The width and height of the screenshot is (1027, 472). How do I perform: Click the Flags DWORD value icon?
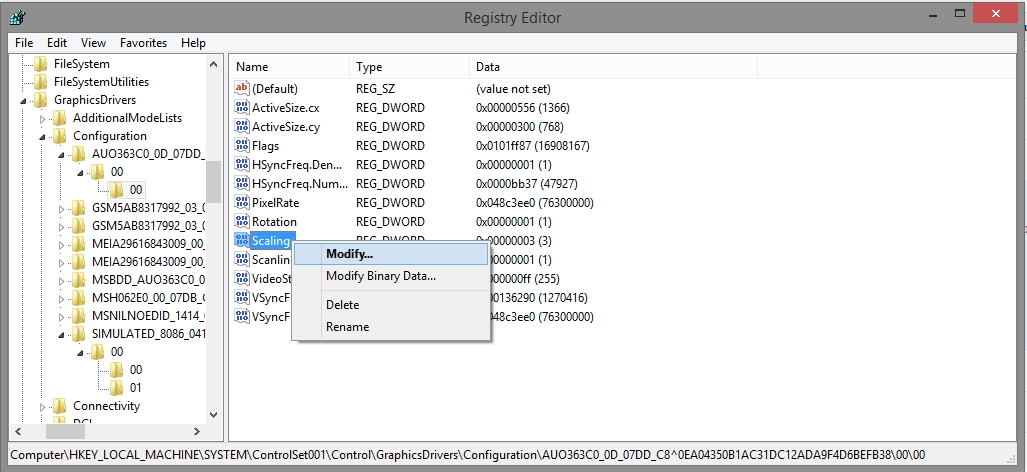[x=242, y=145]
